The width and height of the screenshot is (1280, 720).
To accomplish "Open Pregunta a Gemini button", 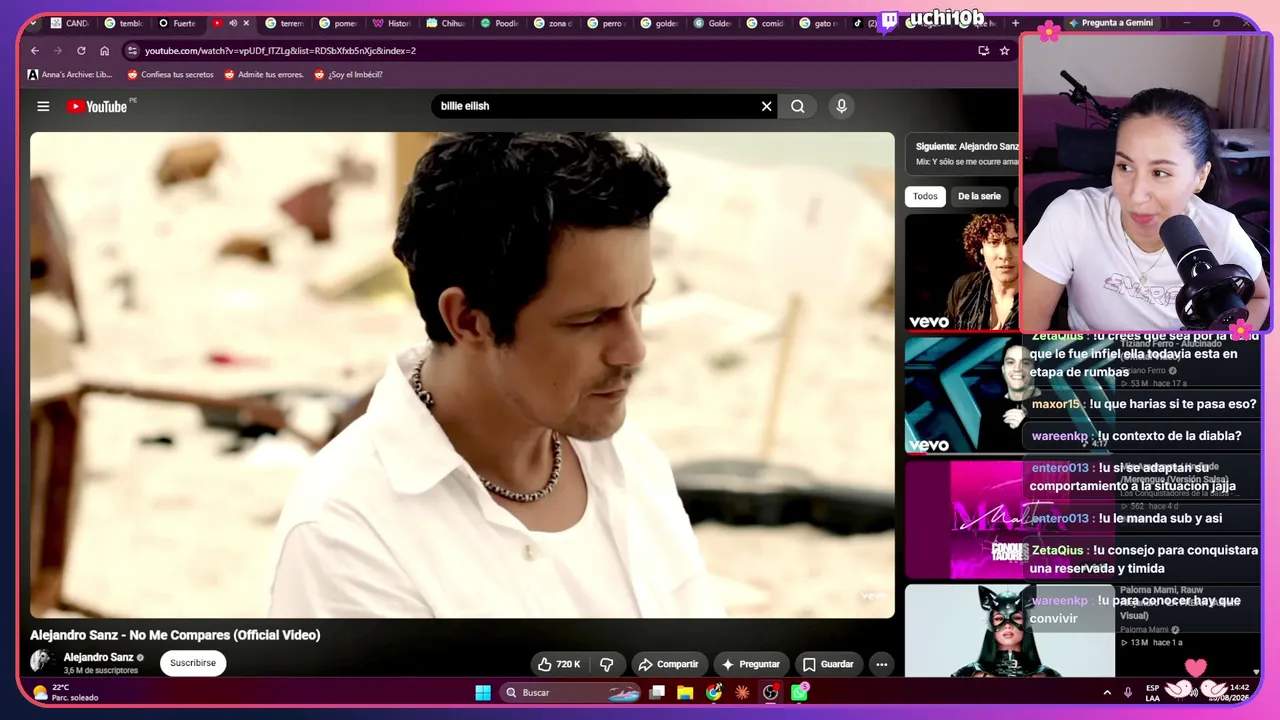I will point(1110,23).
